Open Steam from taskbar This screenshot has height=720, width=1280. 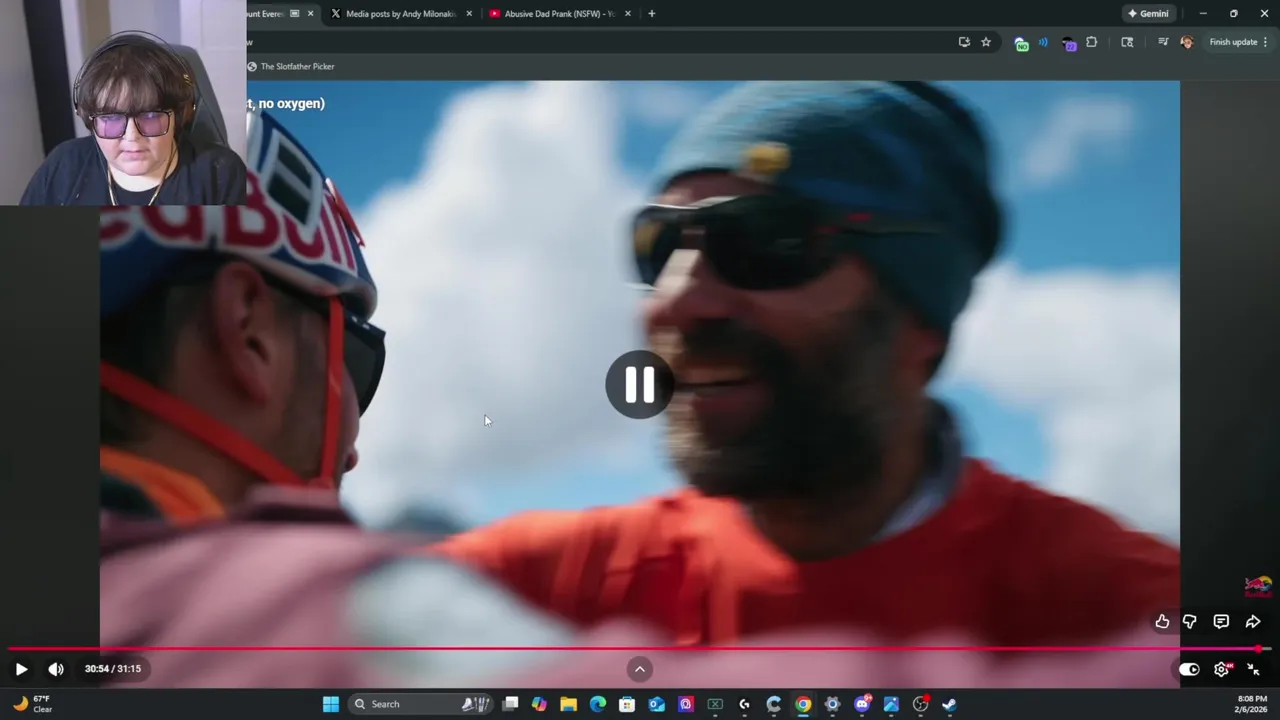(x=949, y=704)
